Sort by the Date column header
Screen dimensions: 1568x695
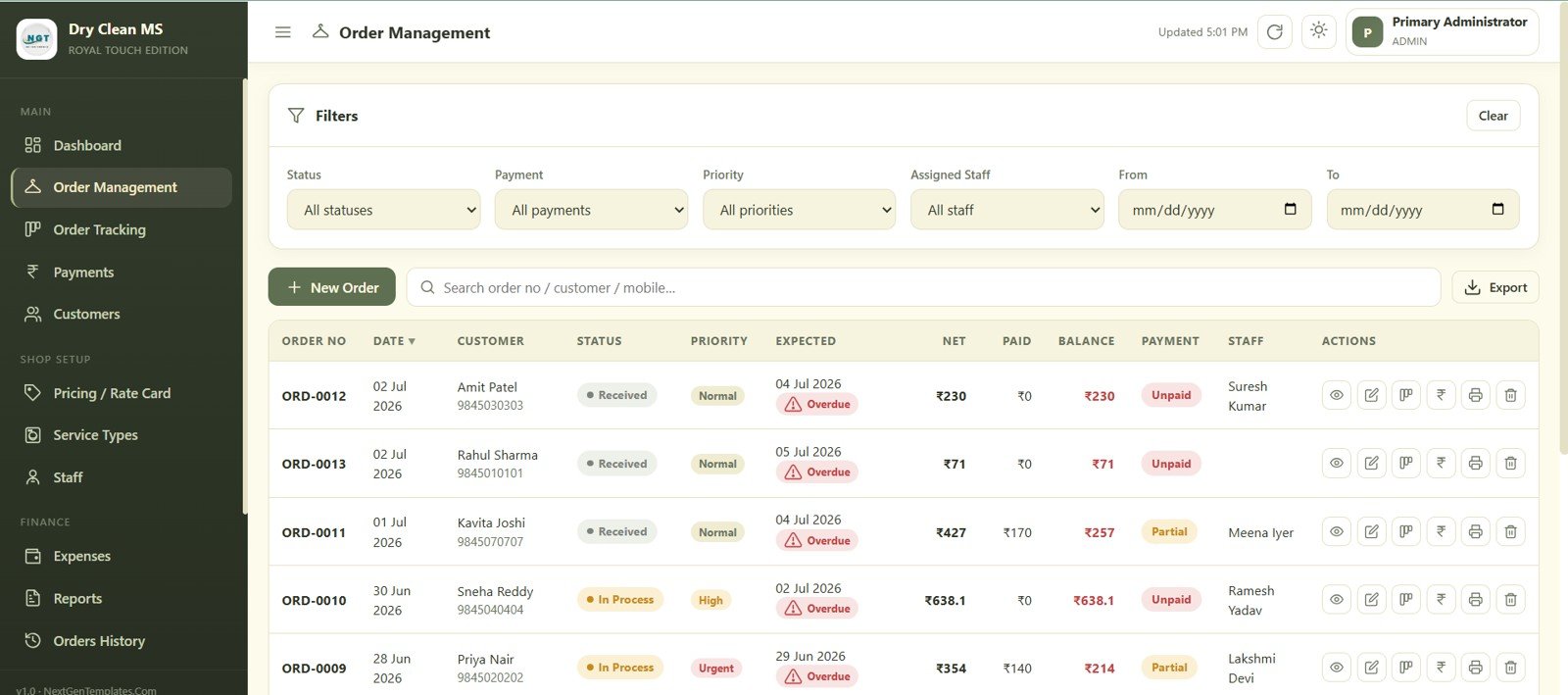click(394, 341)
